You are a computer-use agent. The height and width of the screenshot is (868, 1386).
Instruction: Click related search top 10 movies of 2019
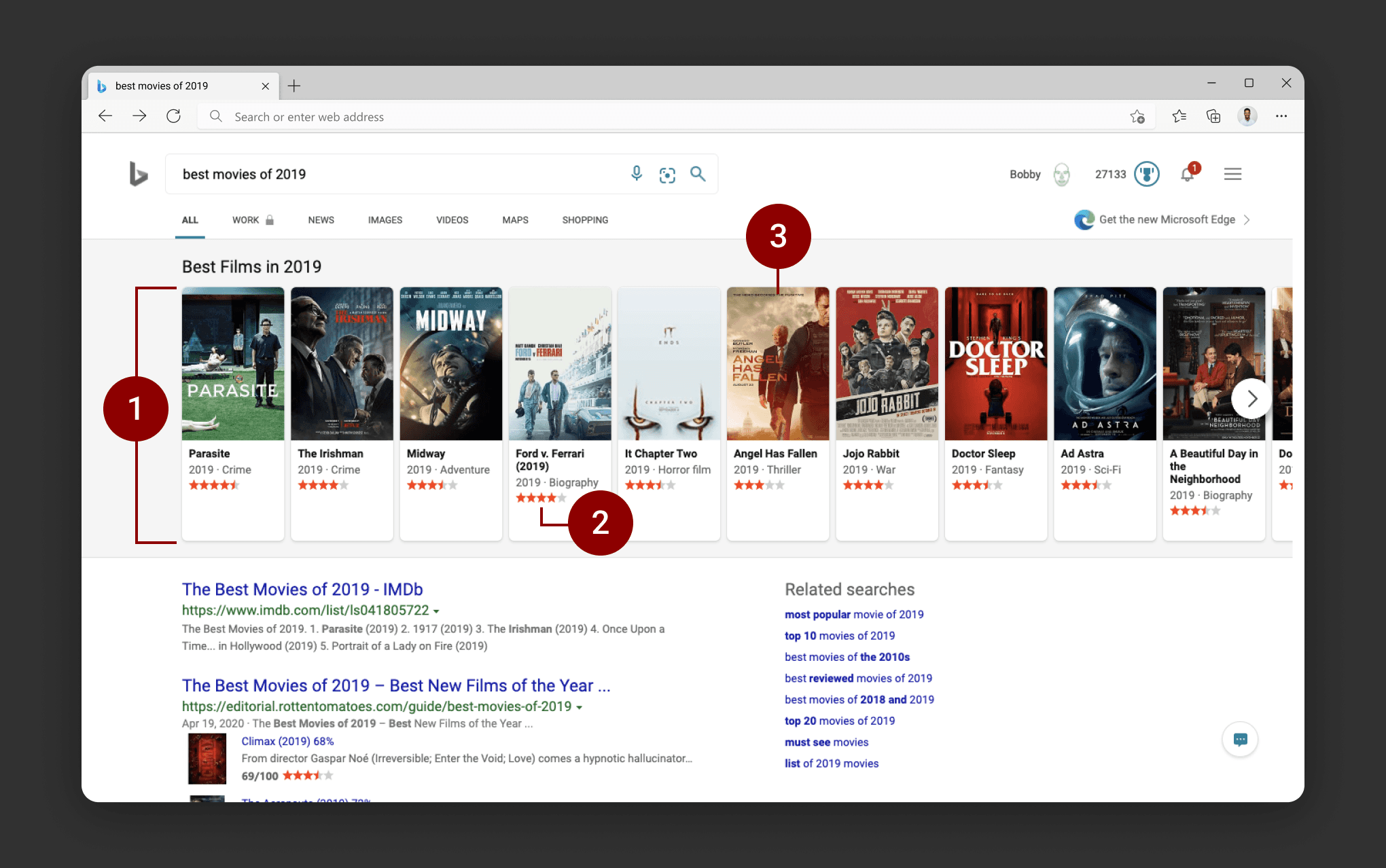pos(839,636)
